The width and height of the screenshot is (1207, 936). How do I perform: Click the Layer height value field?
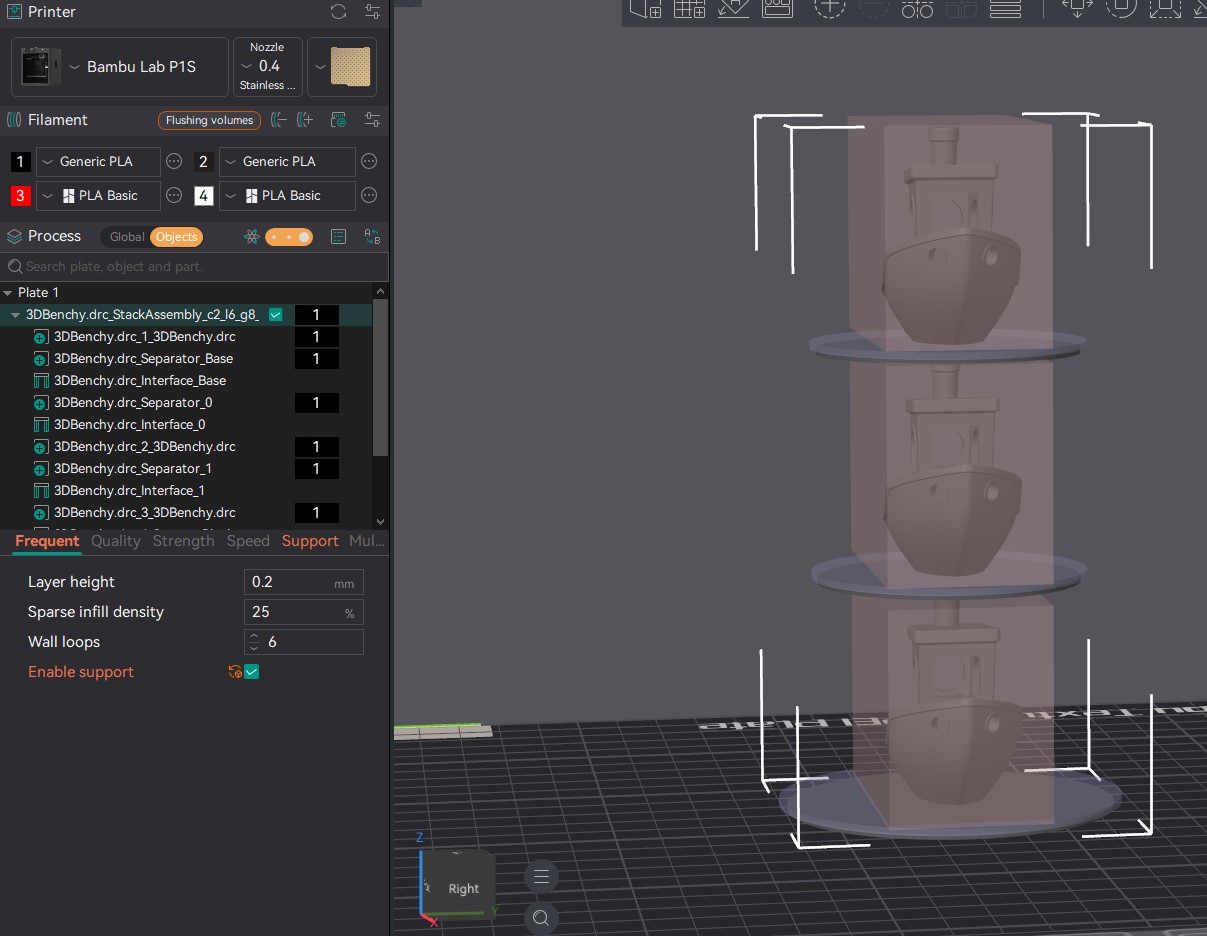pos(303,582)
